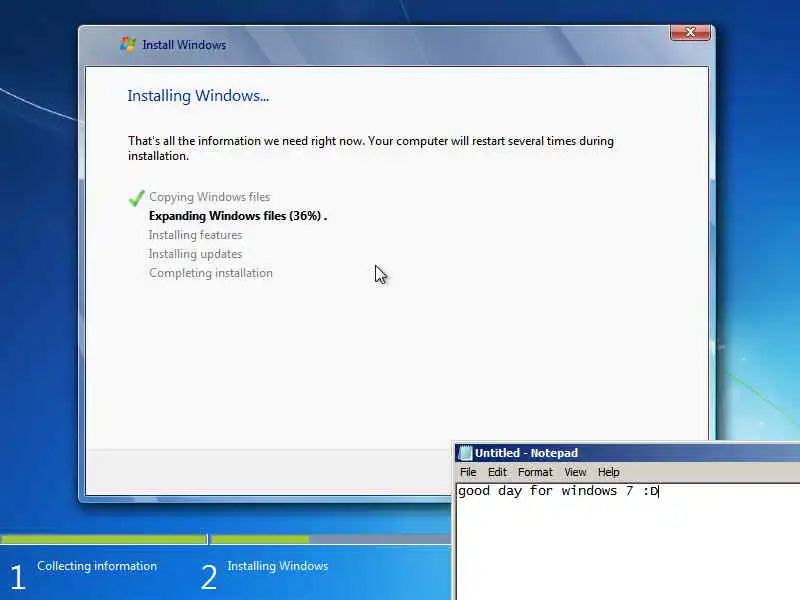This screenshot has height=600, width=800.
Task: Click the 'Installing Windows' stage label at bottom
Action: [x=278, y=566]
